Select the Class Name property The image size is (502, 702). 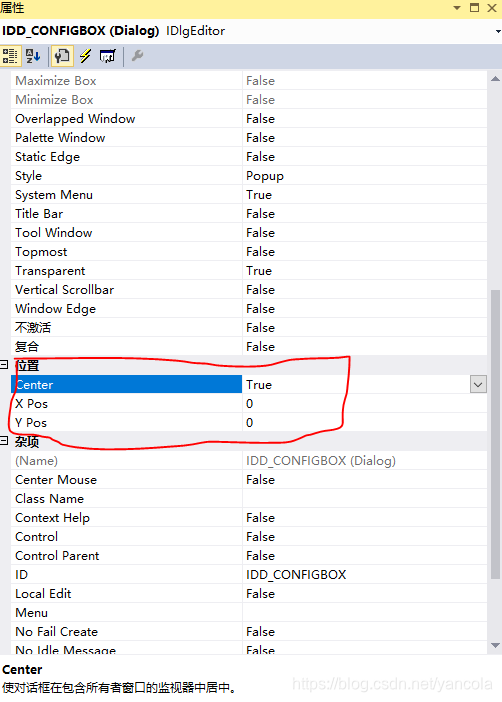click(x=126, y=499)
